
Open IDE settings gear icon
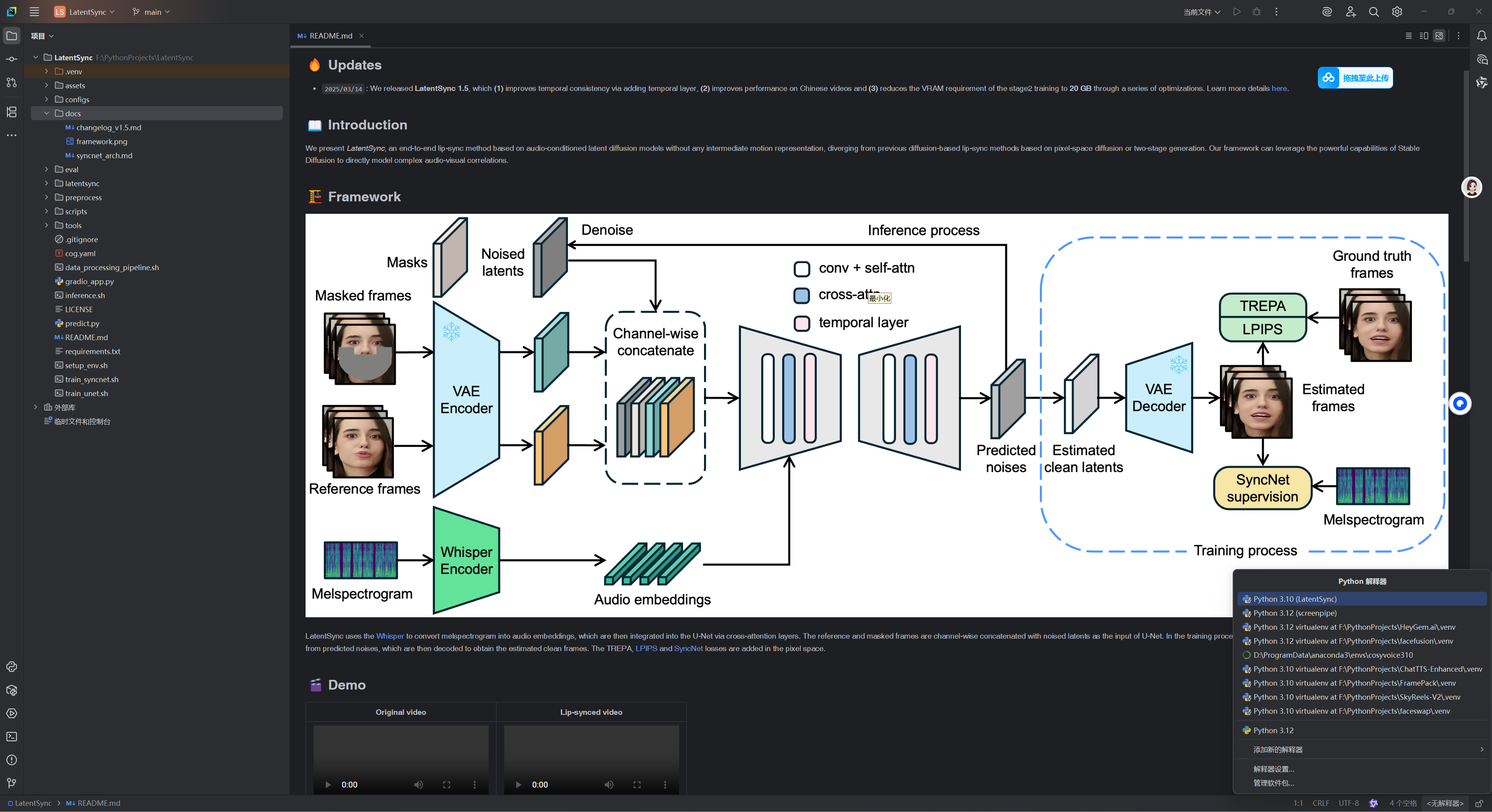(x=1397, y=12)
